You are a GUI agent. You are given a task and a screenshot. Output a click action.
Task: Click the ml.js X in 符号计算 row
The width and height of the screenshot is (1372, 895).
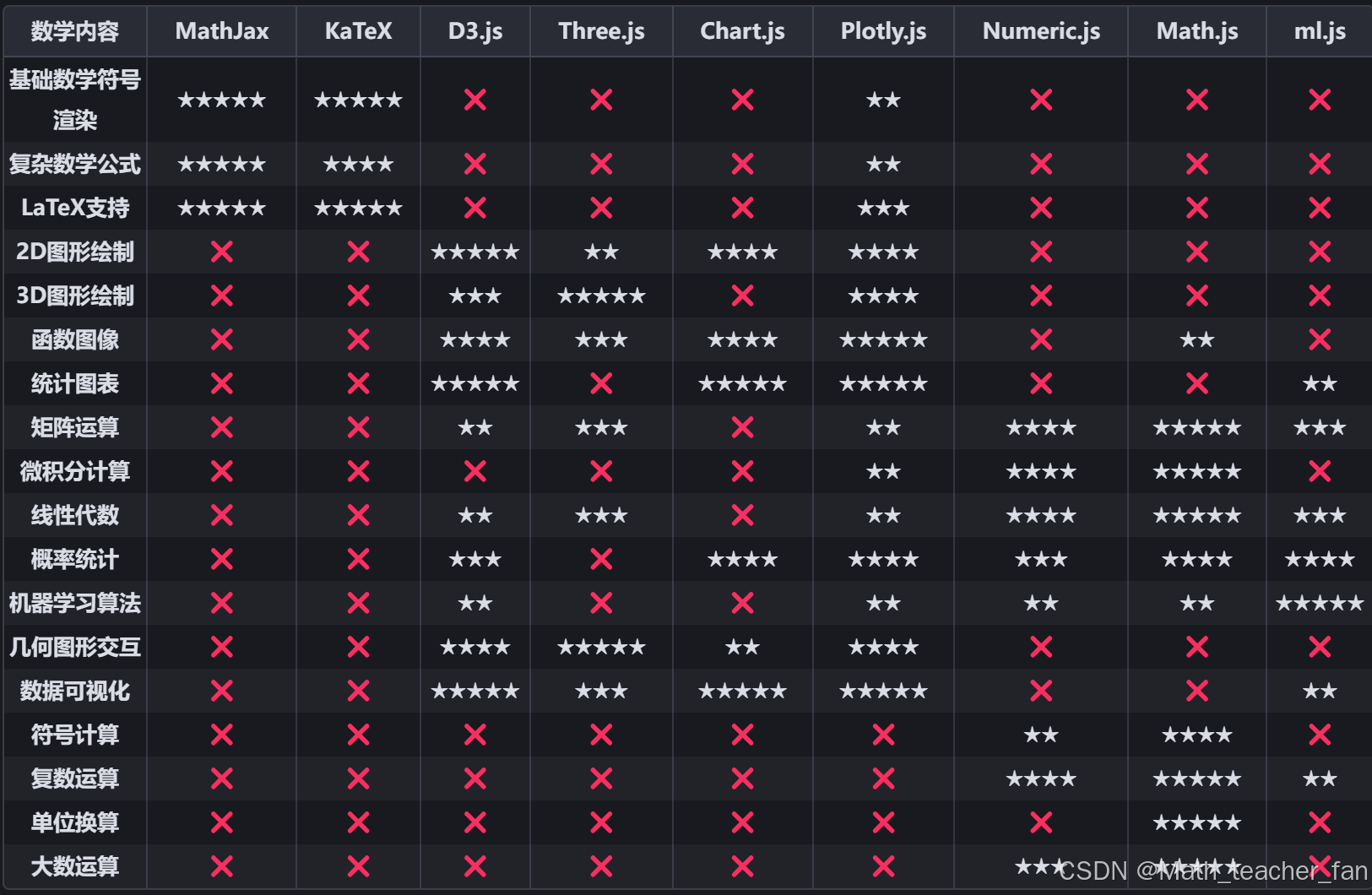(1320, 735)
